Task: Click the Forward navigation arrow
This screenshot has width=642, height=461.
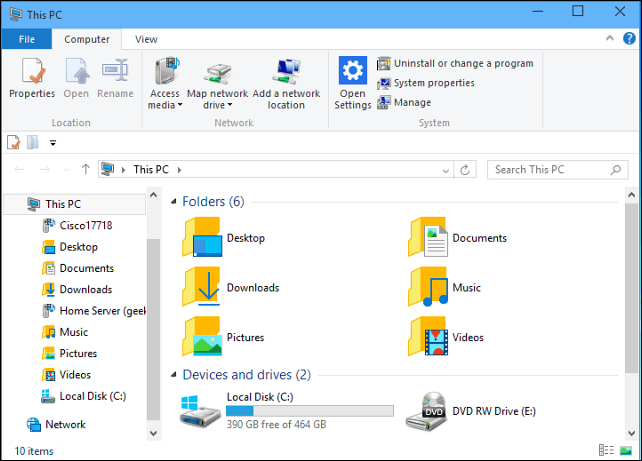Action: (x=45, y=169)
